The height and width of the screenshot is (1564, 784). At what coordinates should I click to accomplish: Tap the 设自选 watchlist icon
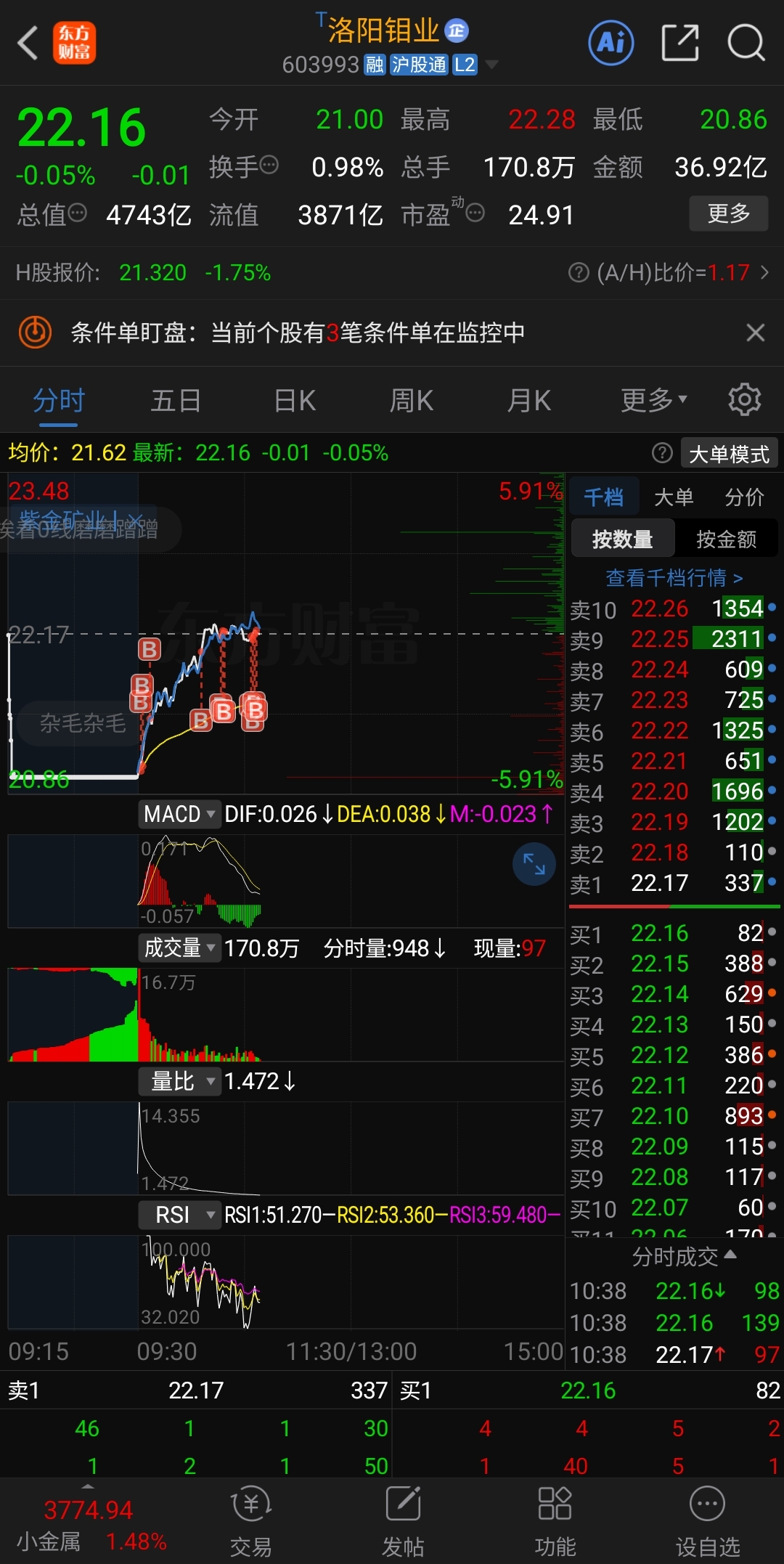[x=708, y=1520]
